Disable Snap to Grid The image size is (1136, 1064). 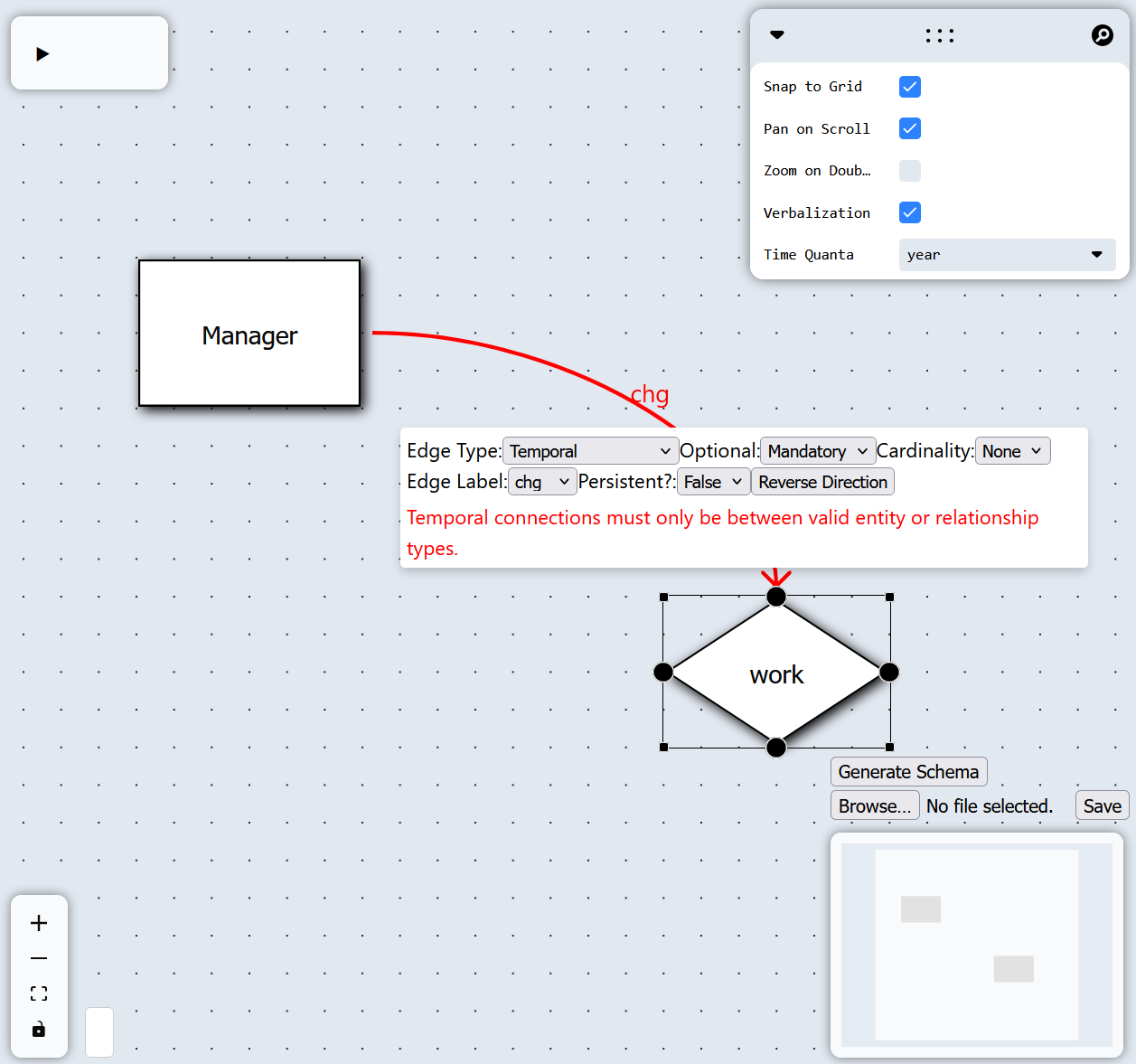(909, 86)
